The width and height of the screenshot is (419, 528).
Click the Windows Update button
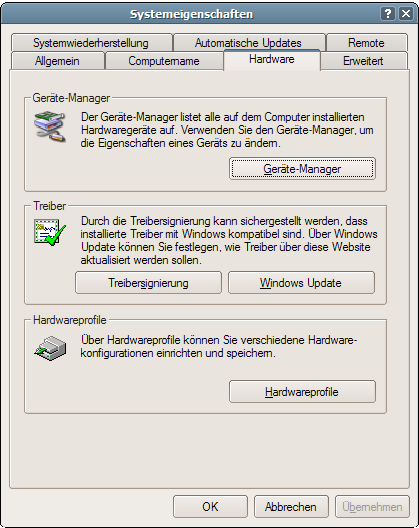coord(301,283)
